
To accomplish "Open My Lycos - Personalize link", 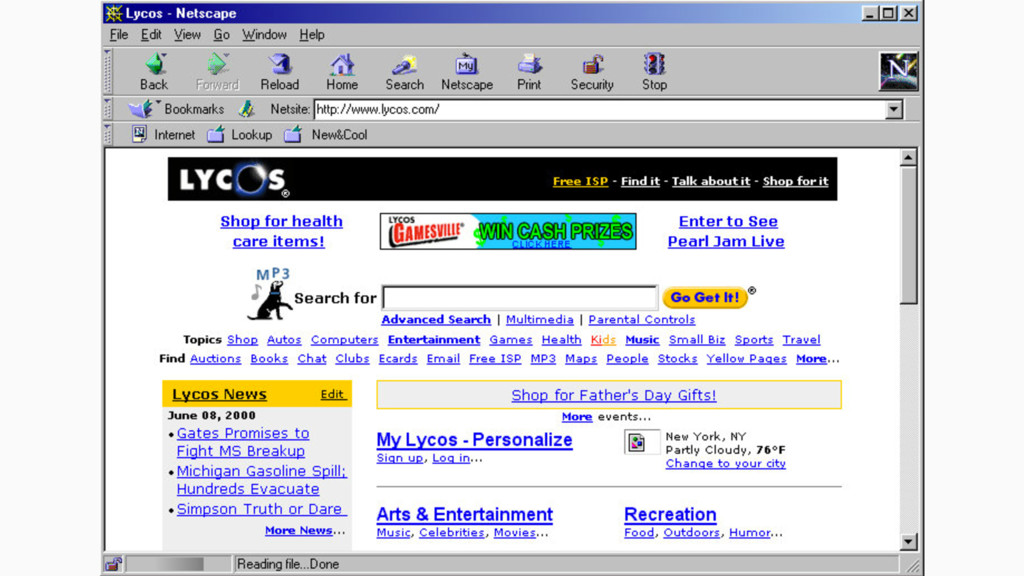I will point(474,440).
